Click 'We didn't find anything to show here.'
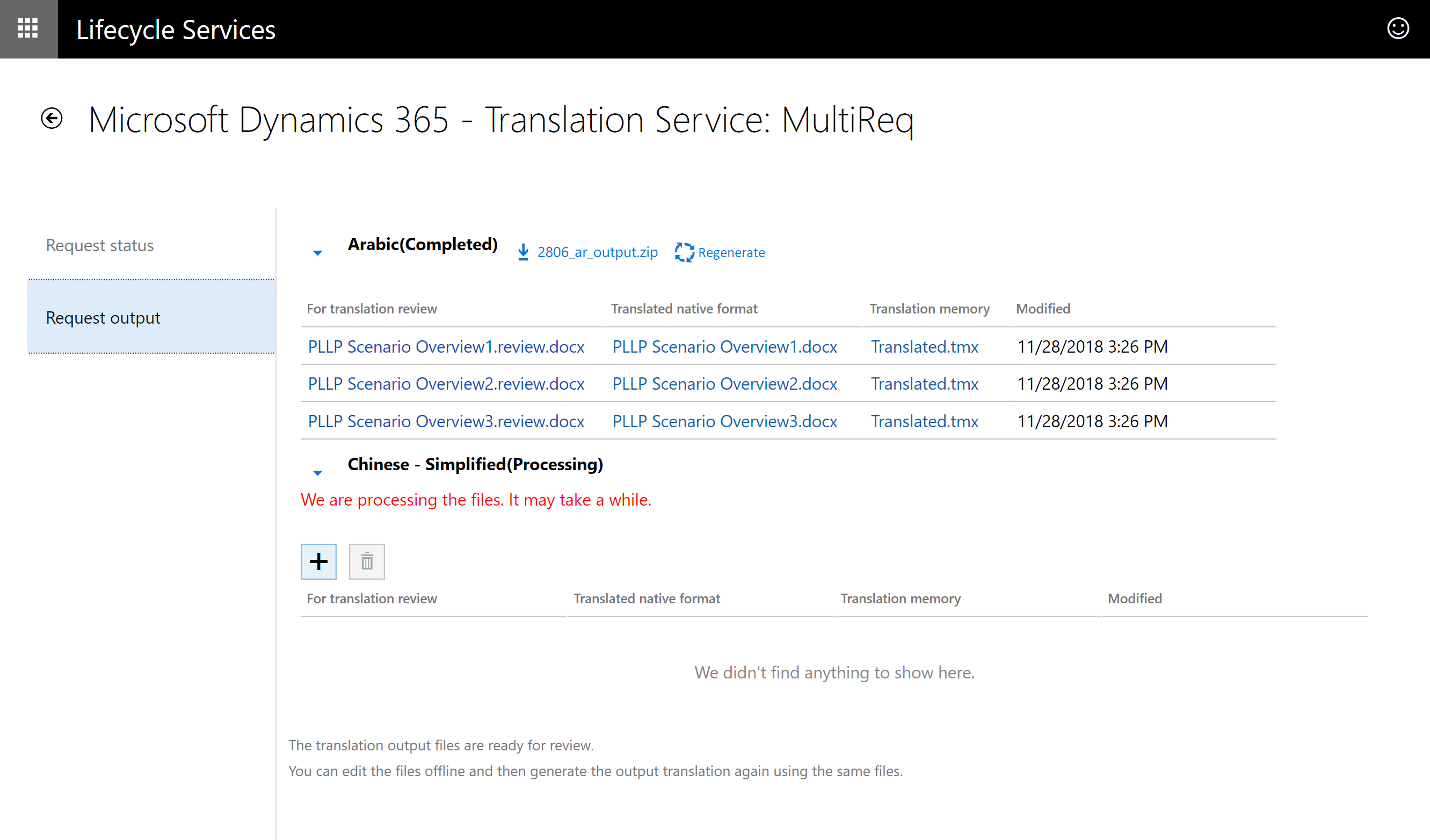This screenshot has height=840, width=1430. (834, 673)
